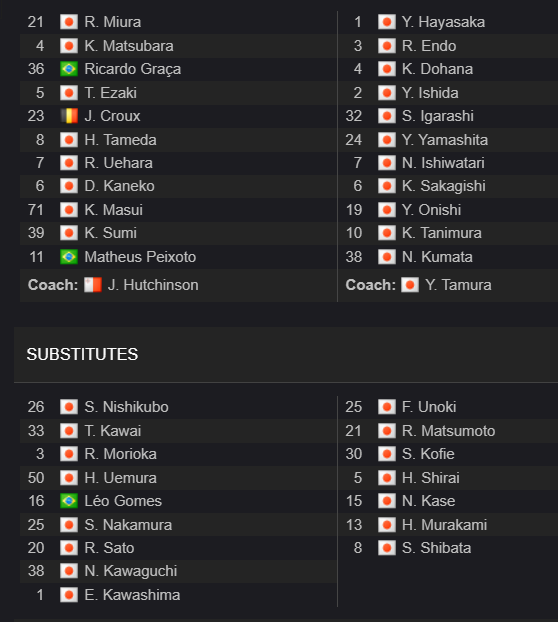Screen dimensions: 558x622
Task: Select K. Tanimura from lineup
Action: 441,233
